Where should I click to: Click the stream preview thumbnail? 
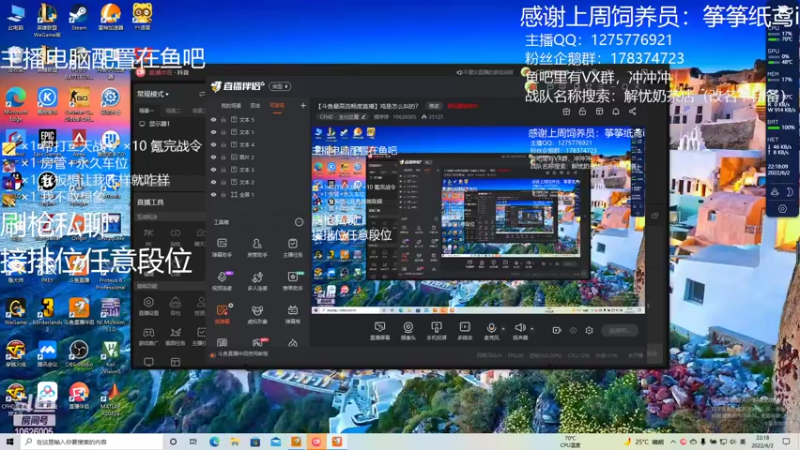(478, 220)
